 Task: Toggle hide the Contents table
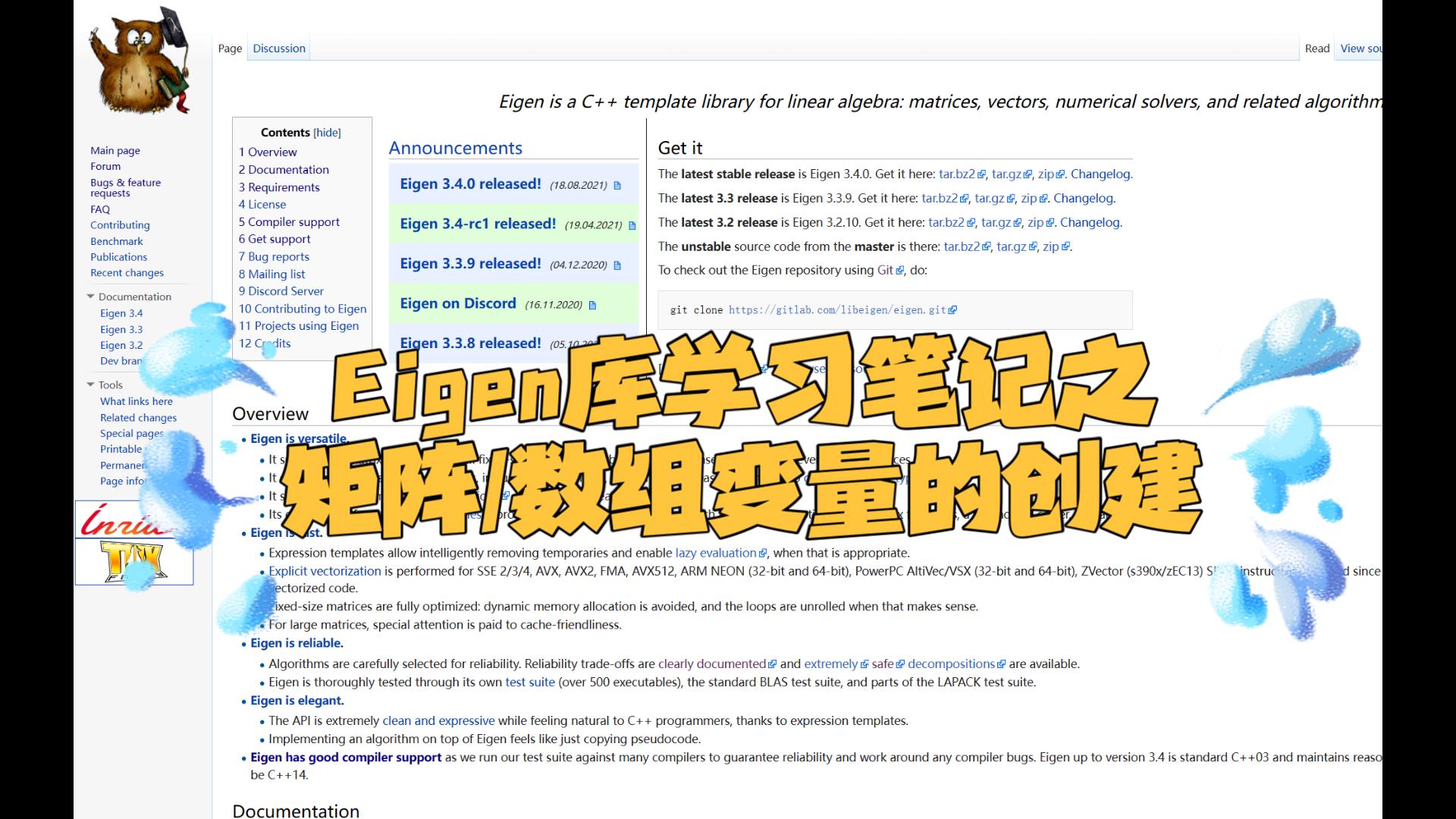click(x=327, y=132)
